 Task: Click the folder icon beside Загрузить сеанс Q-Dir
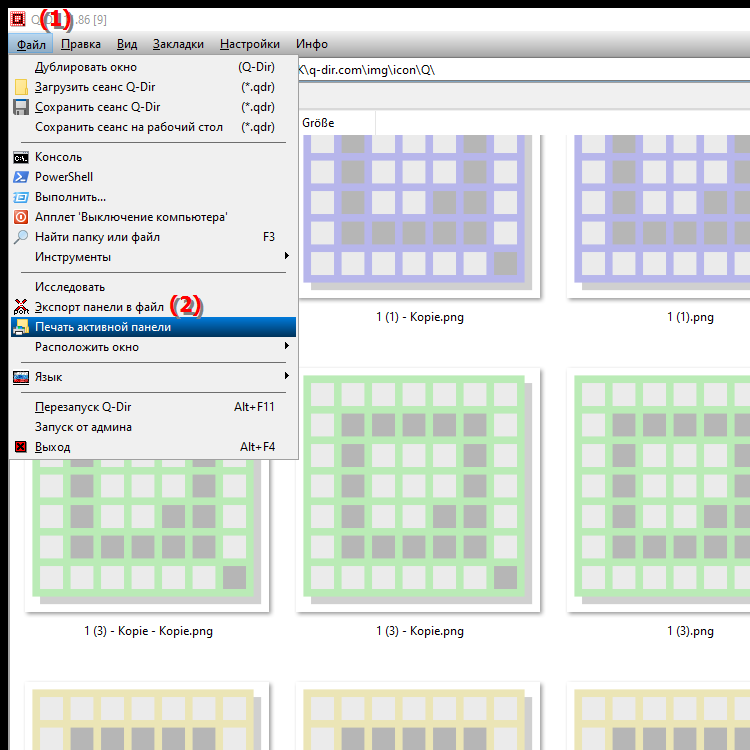21,87
